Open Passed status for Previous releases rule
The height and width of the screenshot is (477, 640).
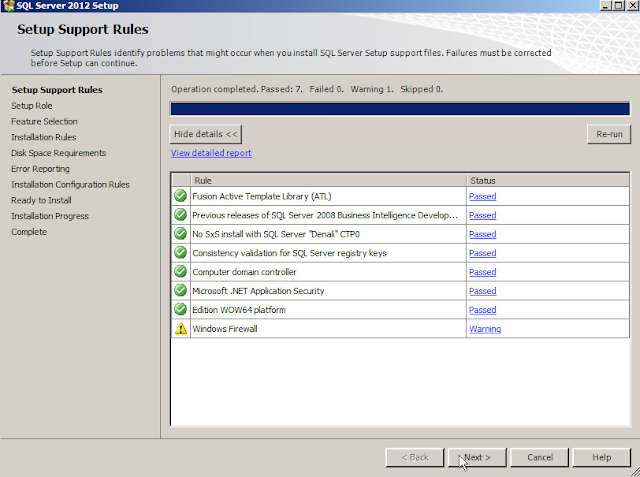482,215
